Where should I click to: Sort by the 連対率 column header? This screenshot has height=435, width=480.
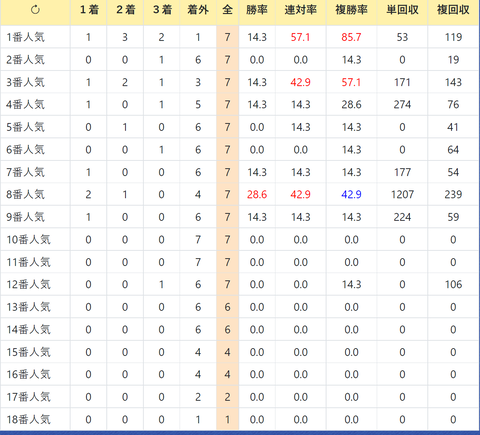300,10
